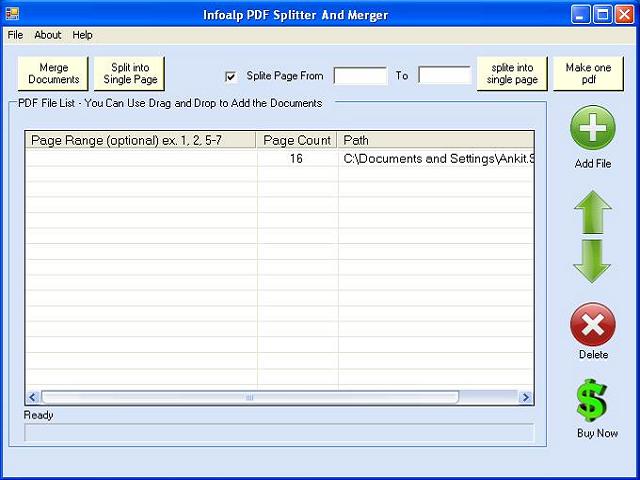Click the application icon in title bar

pos(12,14)
